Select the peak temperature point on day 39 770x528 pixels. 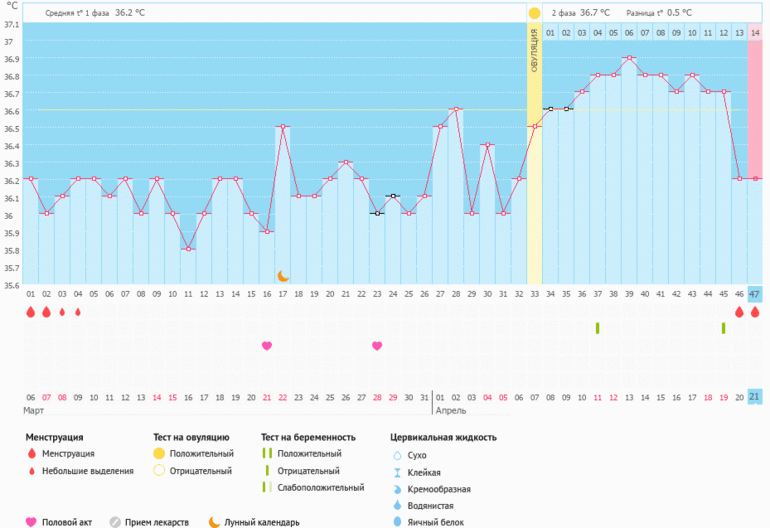pyautogui.click(x=628, y=58)
